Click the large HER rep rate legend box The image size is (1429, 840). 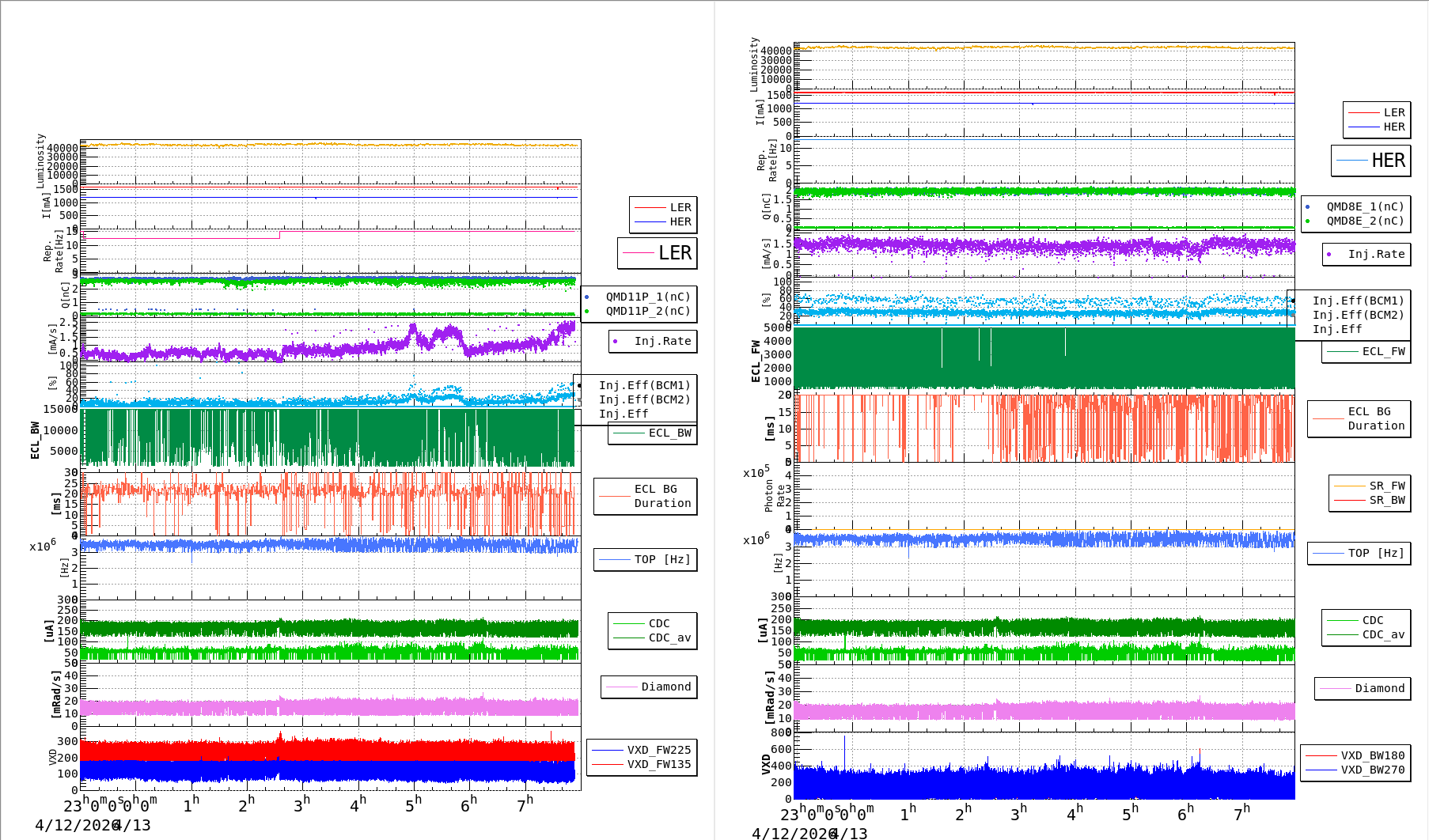(x=1371, y=161)
